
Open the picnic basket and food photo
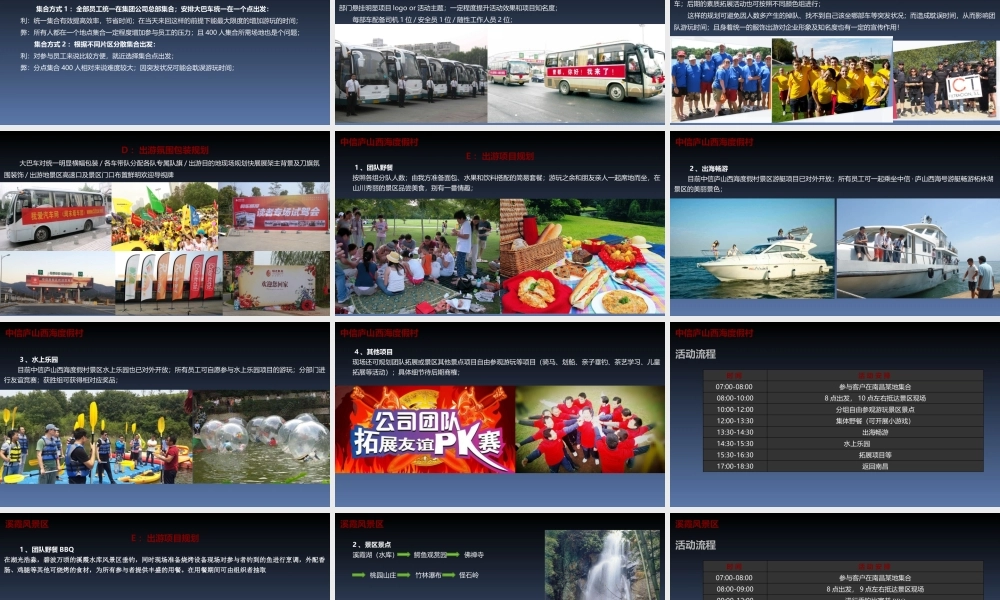coord(582,256)
